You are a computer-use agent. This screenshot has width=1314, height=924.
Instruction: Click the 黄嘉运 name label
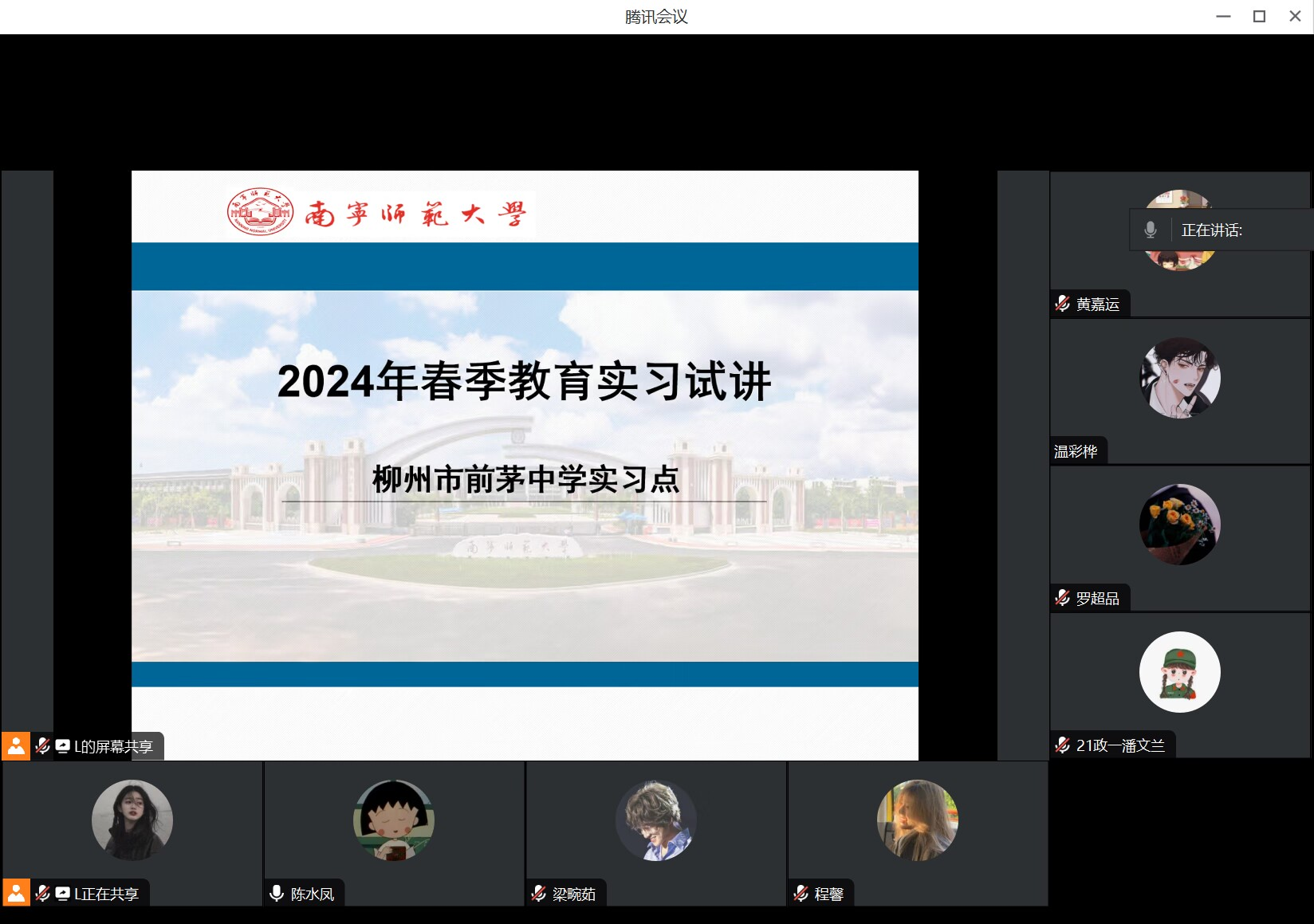coord(1097,304)
